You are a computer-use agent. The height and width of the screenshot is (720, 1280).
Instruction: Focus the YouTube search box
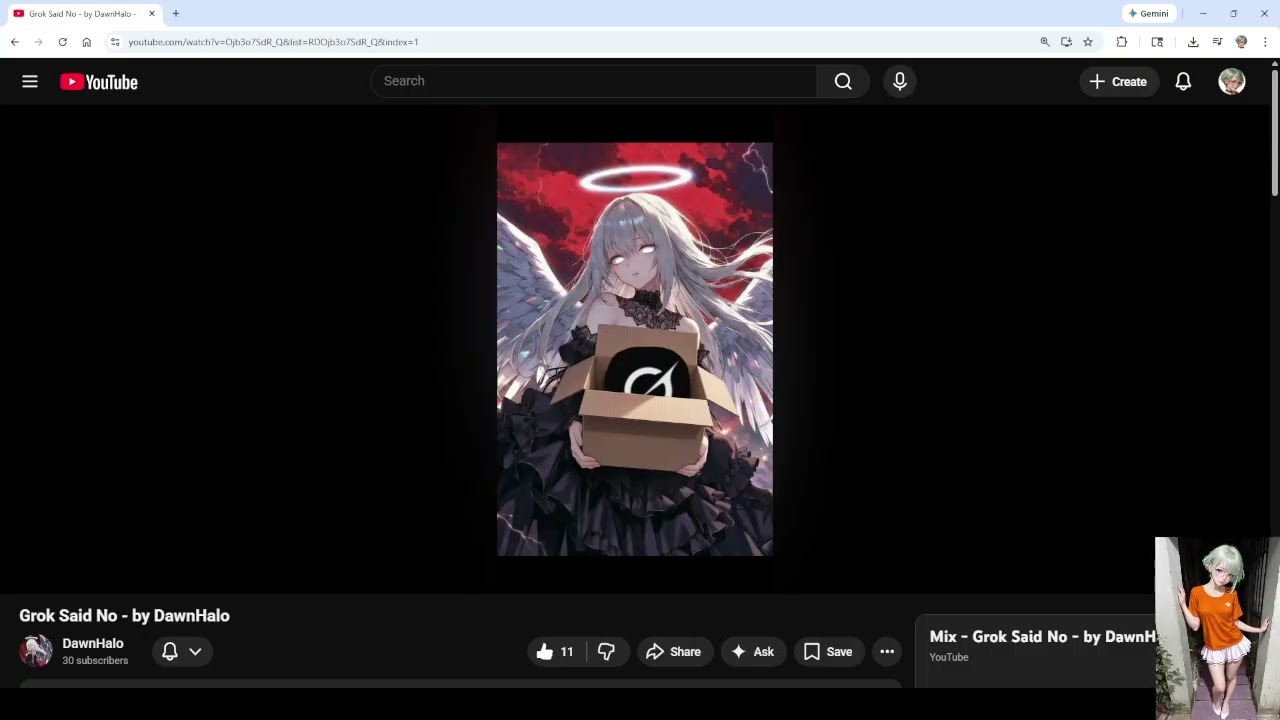pyautogui.click(x=594, y=81)
